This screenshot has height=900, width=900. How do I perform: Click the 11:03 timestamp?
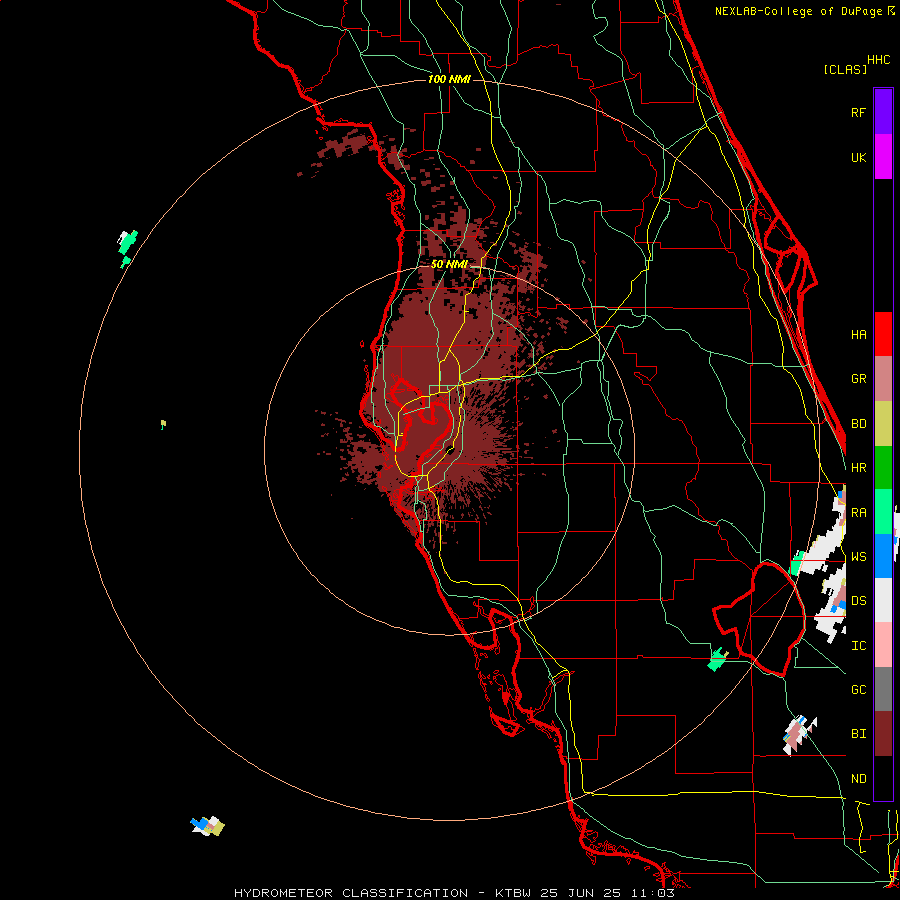[x=655, y=893]
